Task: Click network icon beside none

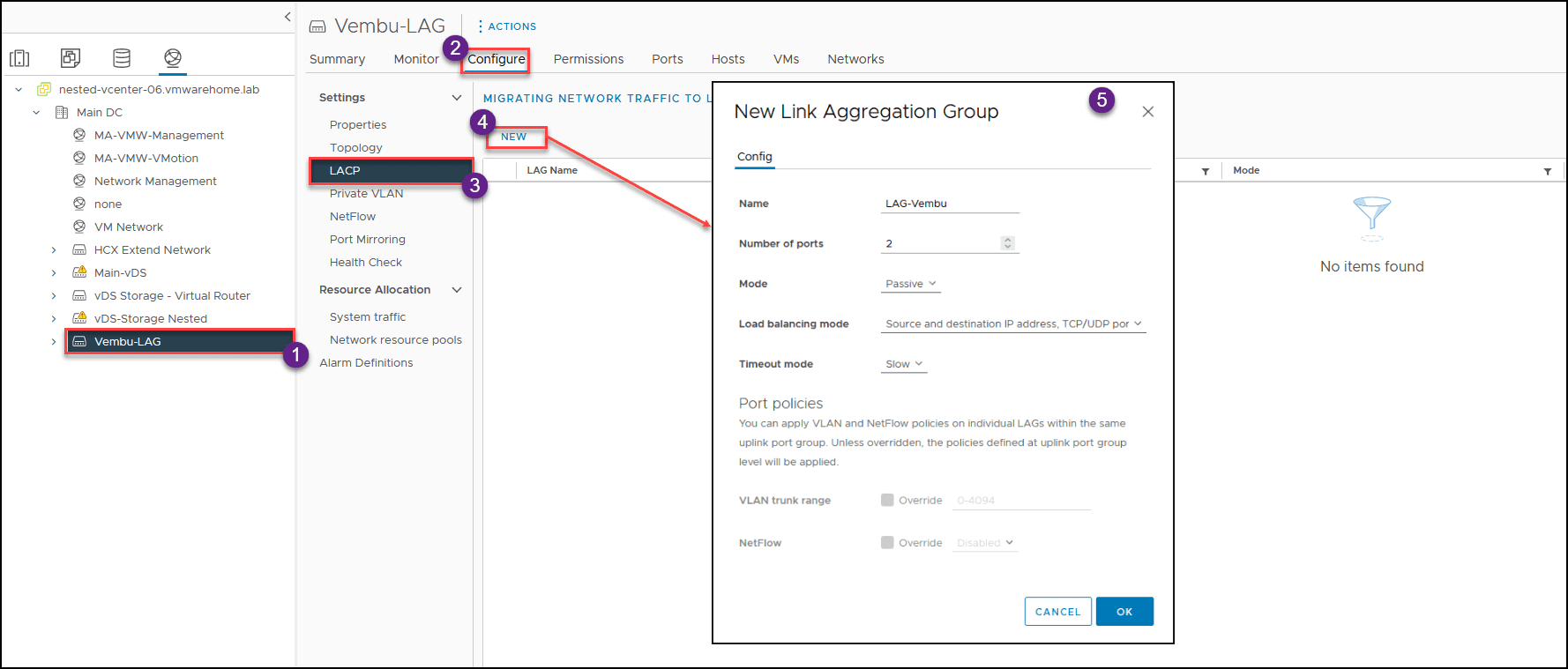Action: pyautogui.click(x=79, y=204)
